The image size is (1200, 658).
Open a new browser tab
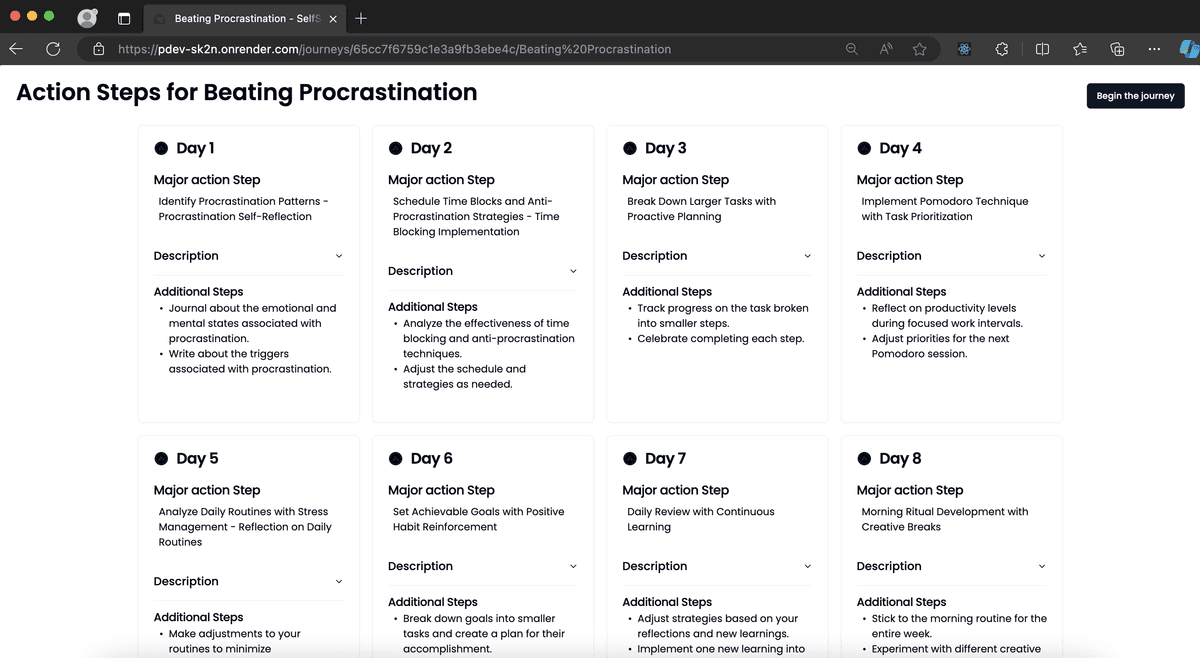point(361,18)
